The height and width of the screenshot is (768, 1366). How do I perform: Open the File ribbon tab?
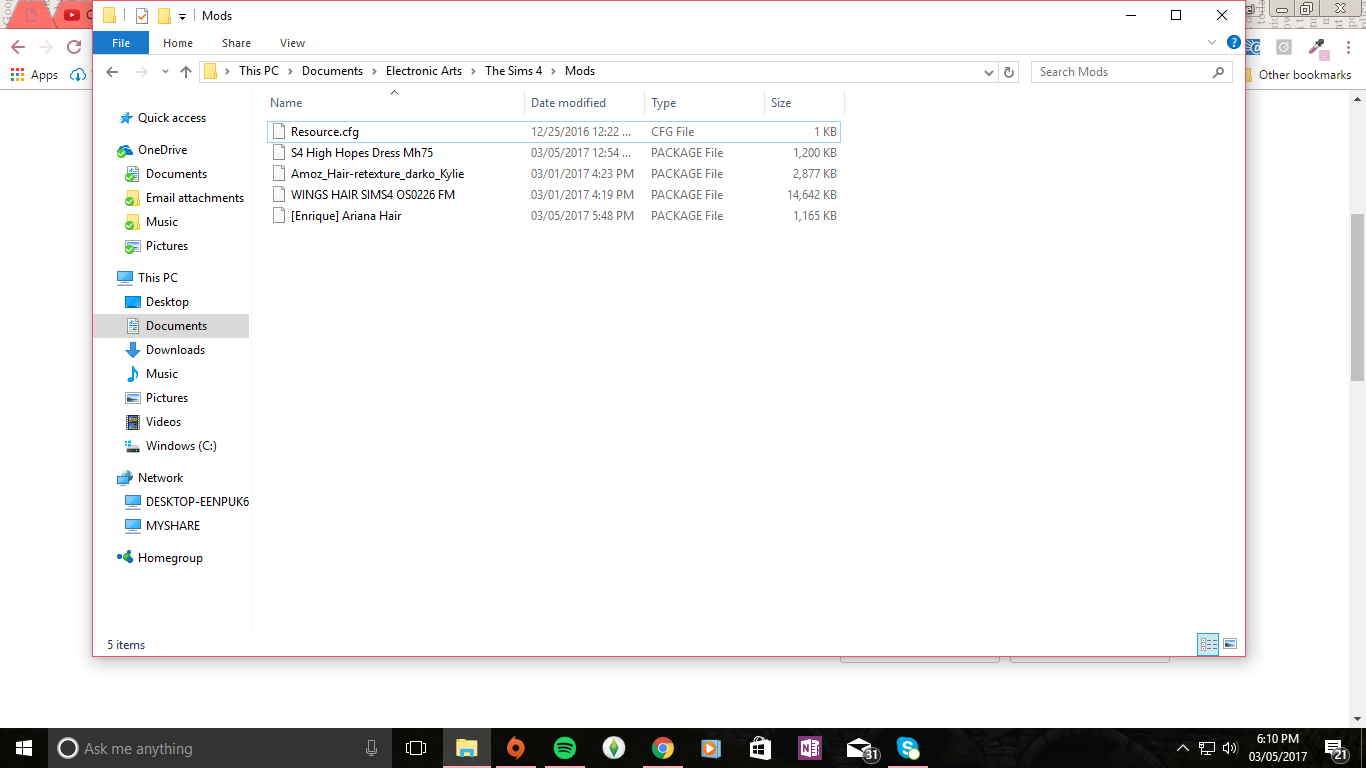click(121, 43)
